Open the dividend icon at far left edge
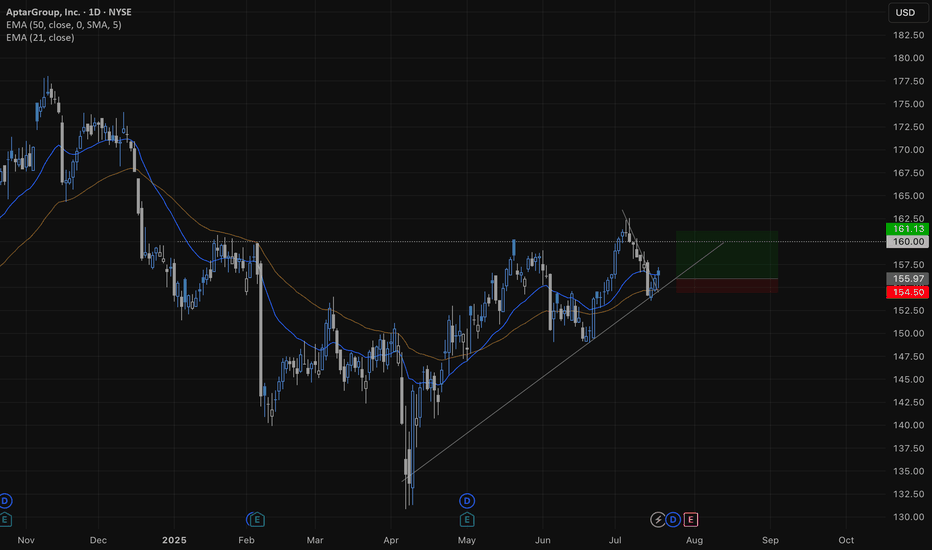The height and width of the screenshot is (550, 932). tap(5, 501)
